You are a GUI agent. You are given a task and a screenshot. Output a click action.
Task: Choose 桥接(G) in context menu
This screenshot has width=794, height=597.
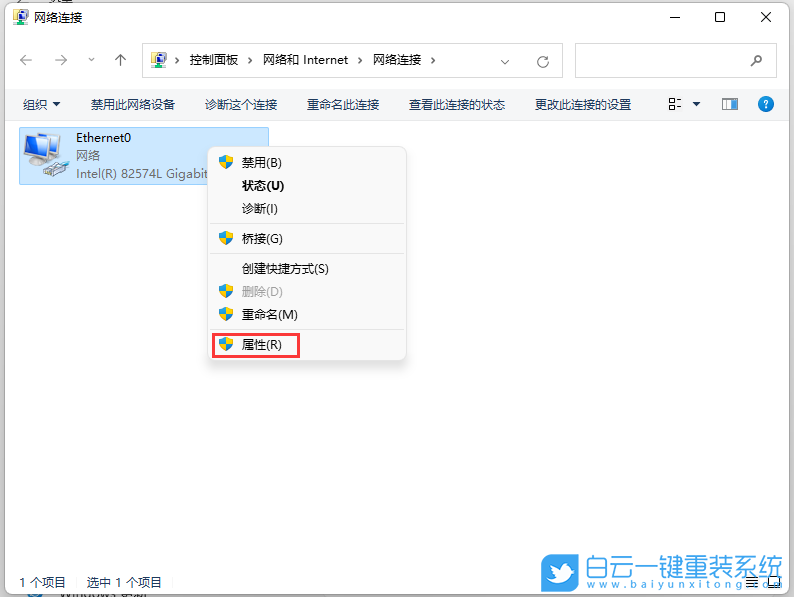[x=307, y=238]
